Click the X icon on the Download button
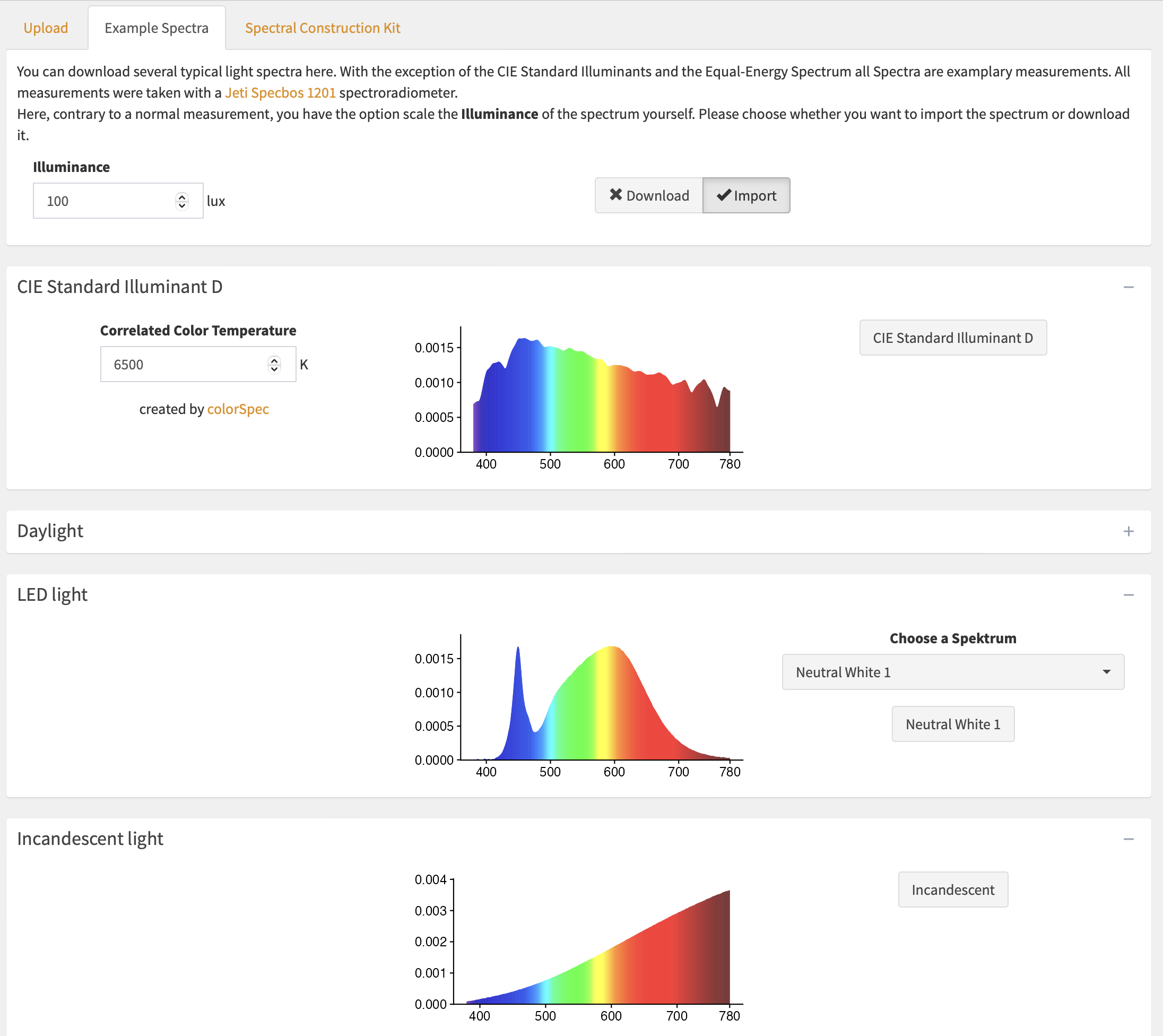The height and width of the screenshot is (1036, 1163). click(x=616, y=195)
